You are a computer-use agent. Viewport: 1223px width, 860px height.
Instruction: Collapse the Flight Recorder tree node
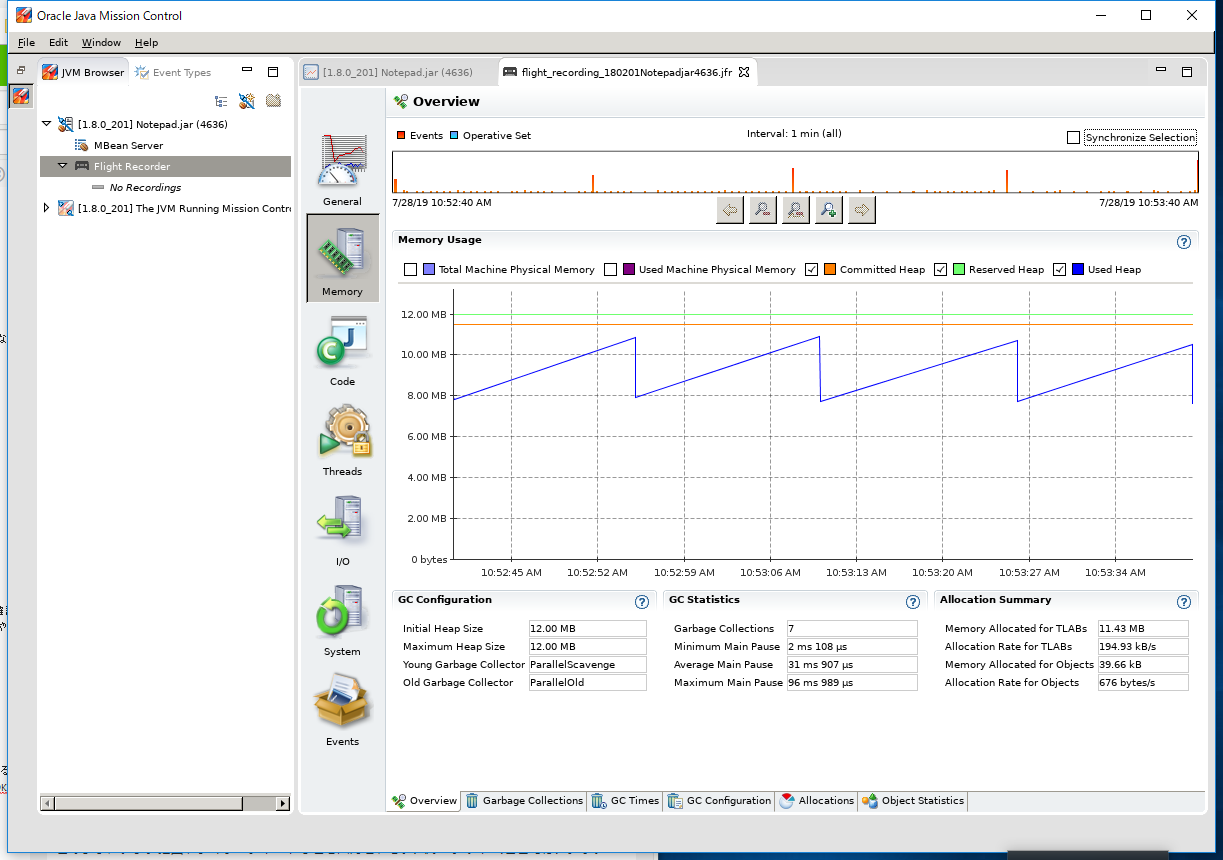(x=62, y=166)
